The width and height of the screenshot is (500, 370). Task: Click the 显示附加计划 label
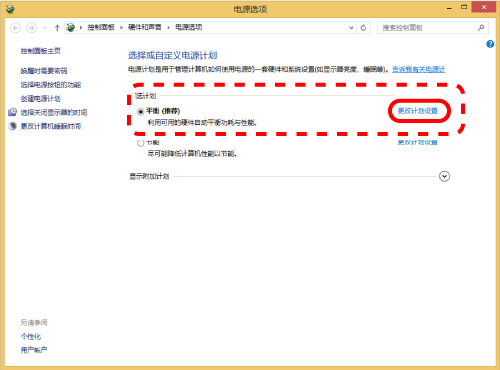click(x=149, y=176)
